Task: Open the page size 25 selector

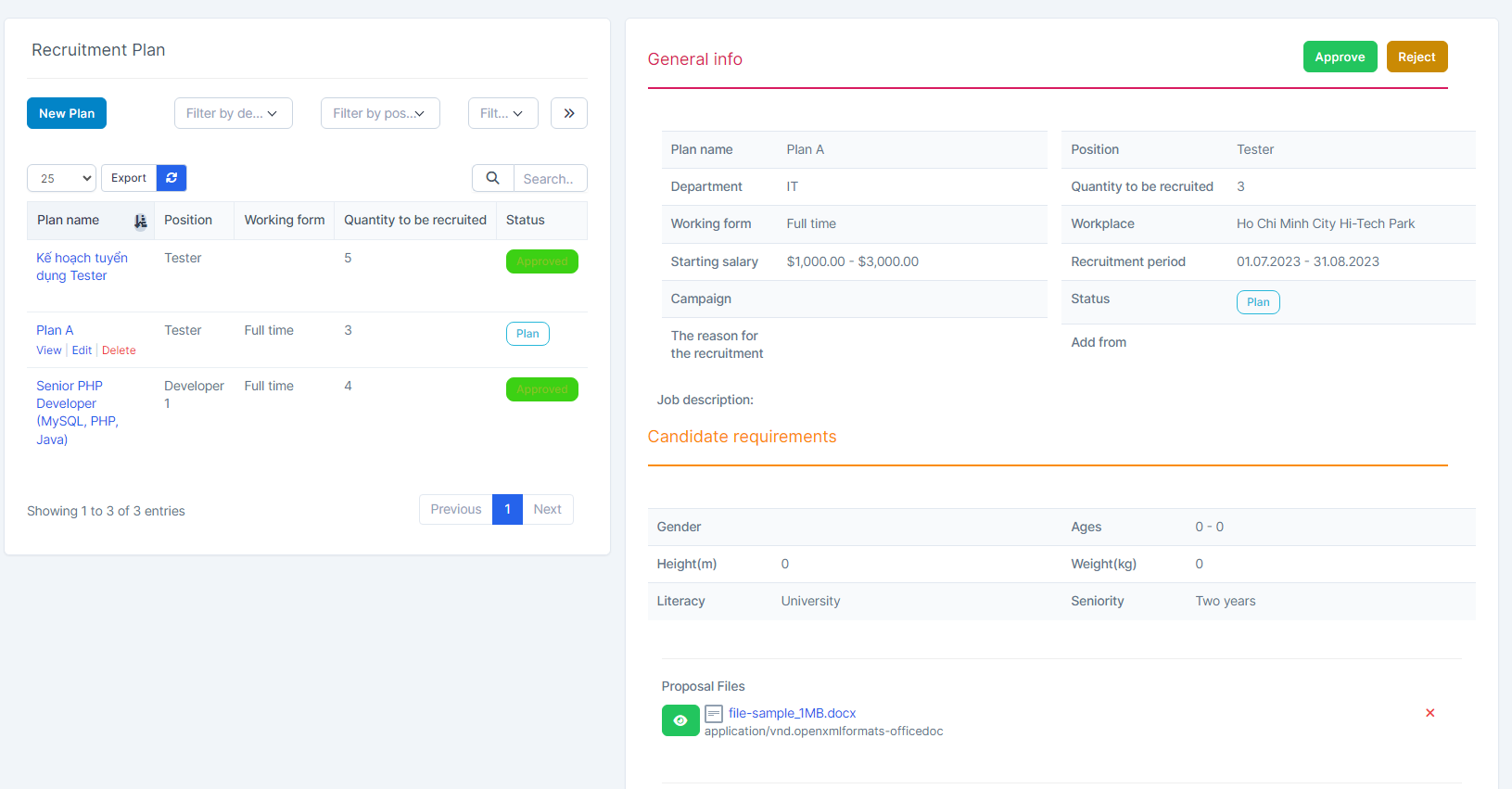Action: [62, 178]
